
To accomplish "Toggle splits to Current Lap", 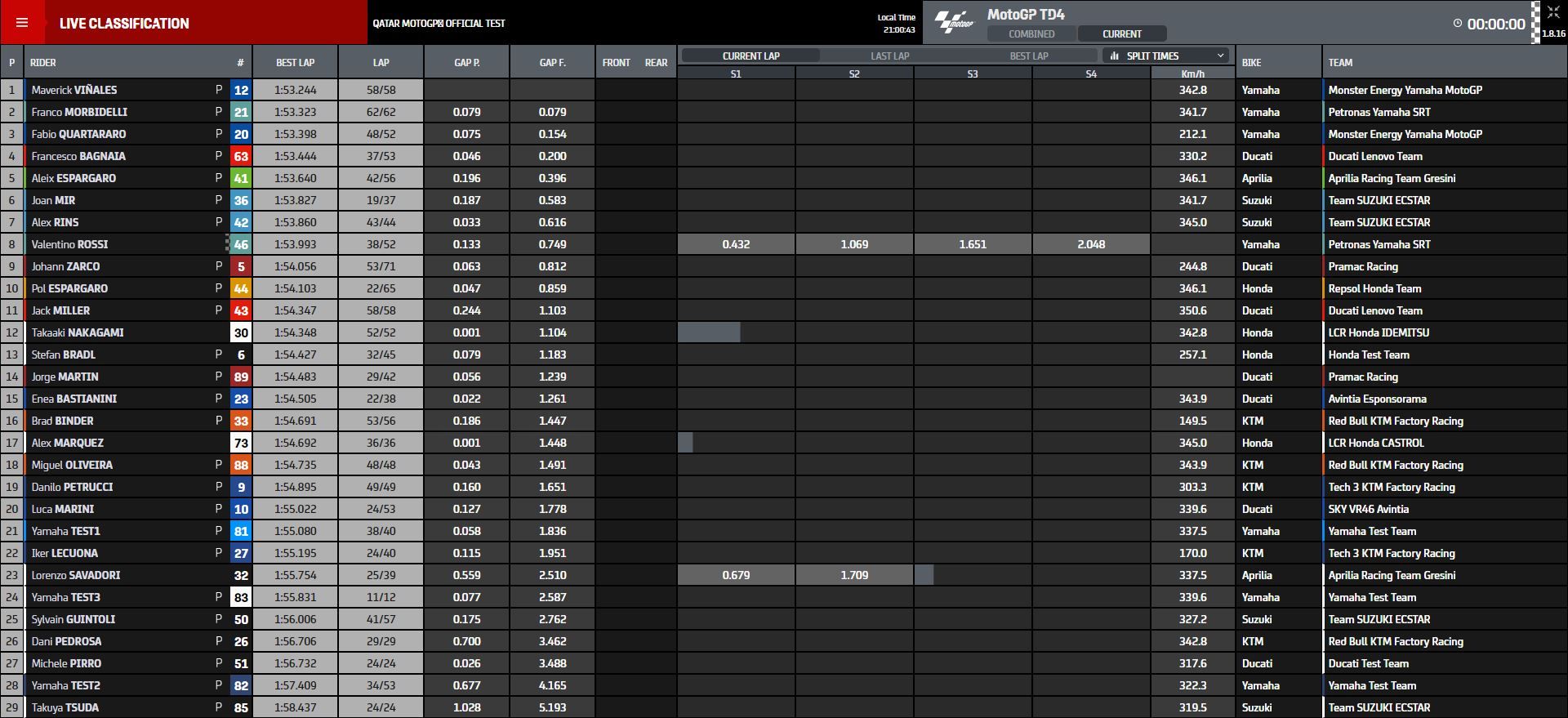I will pos(751,56).
